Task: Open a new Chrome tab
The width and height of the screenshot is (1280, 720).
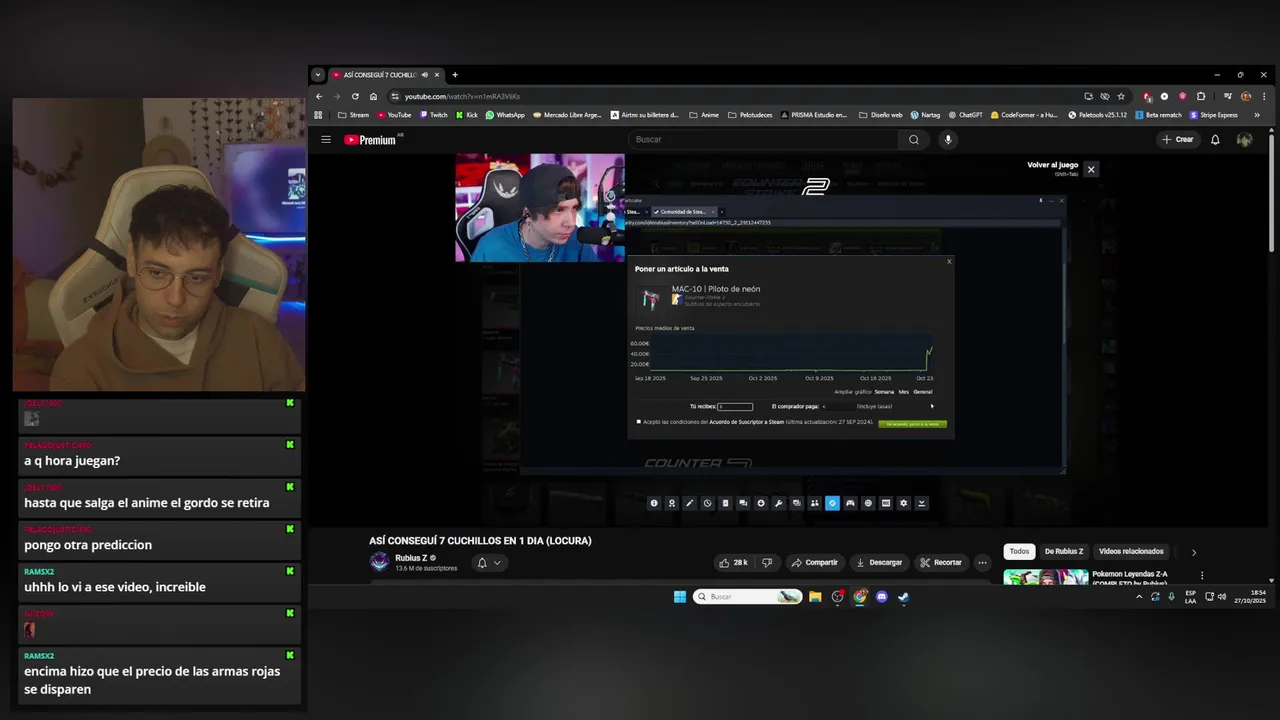Action: coord(455,75)
